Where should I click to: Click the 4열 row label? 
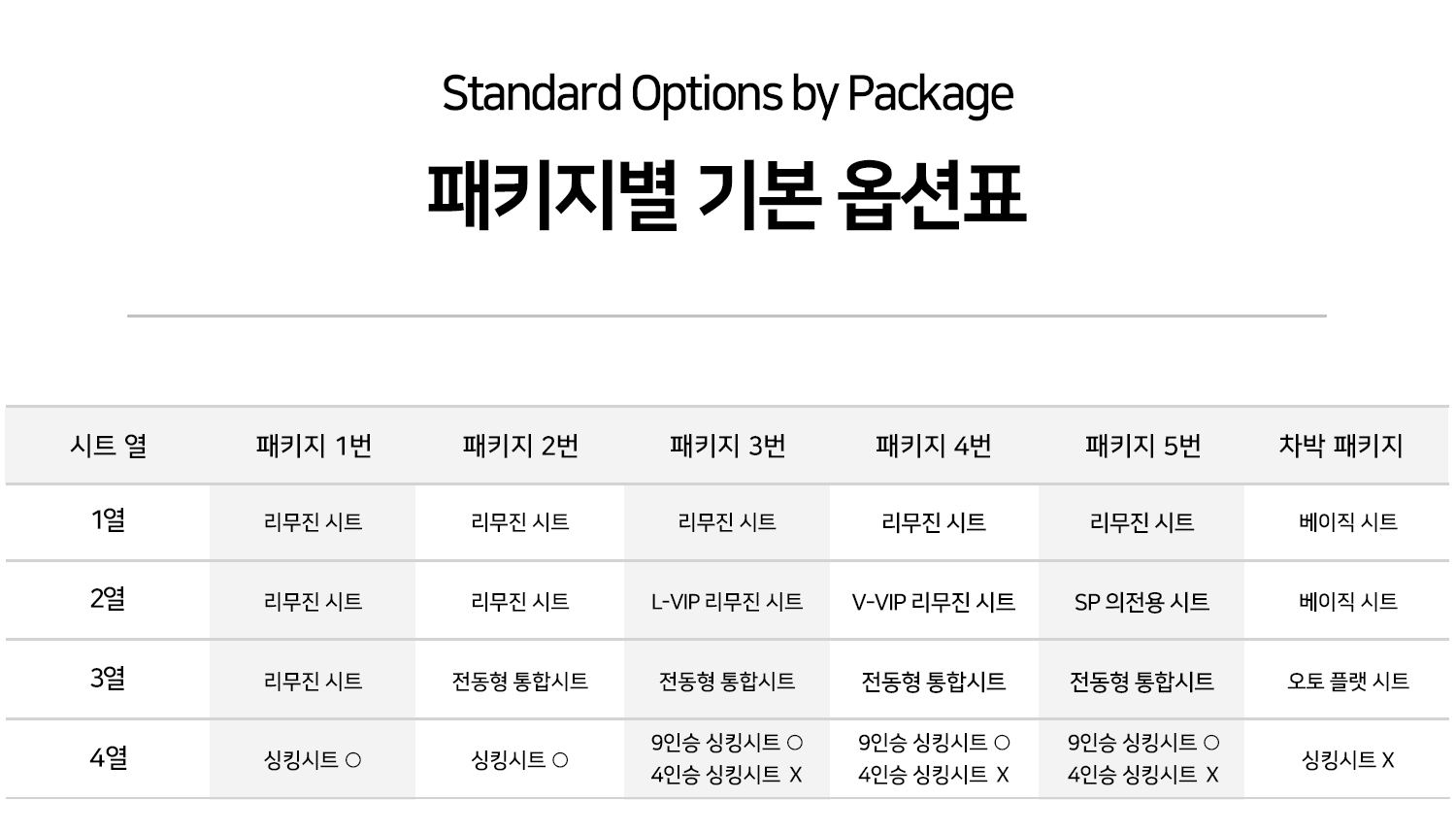[x=109, y=757]
